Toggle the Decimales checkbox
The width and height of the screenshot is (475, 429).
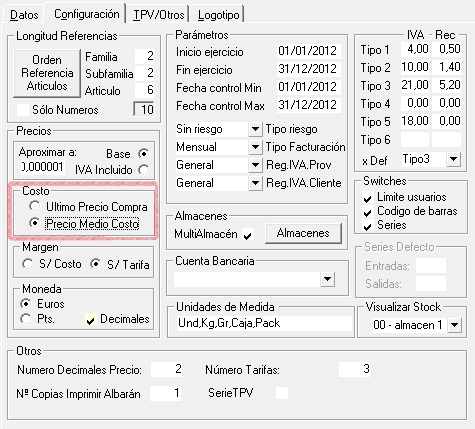(x=90, y=320)
